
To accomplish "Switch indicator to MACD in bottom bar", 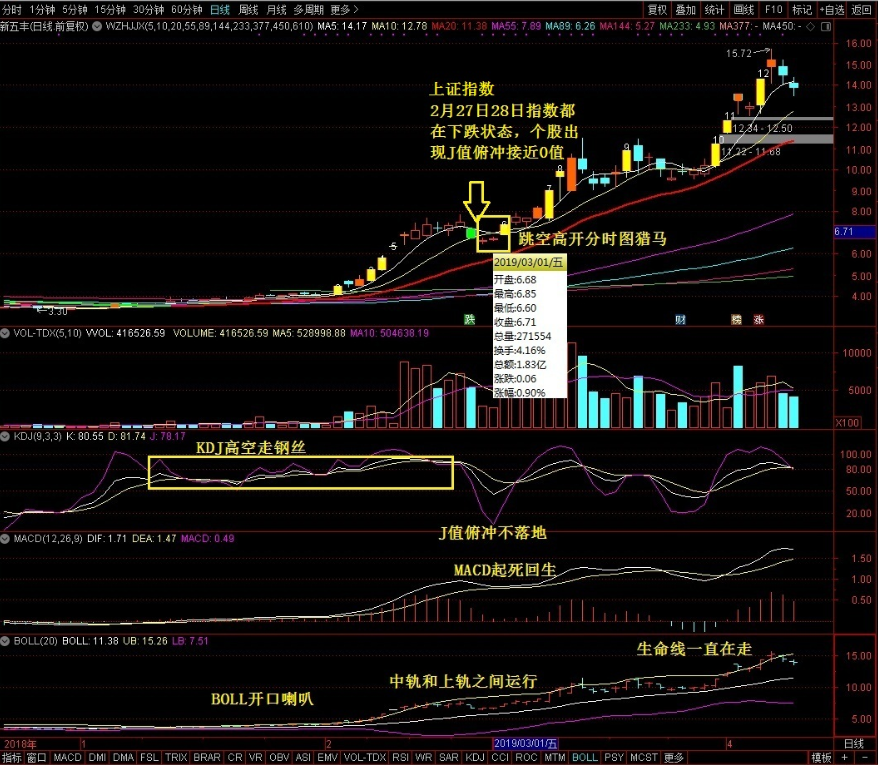I will 68,758.
